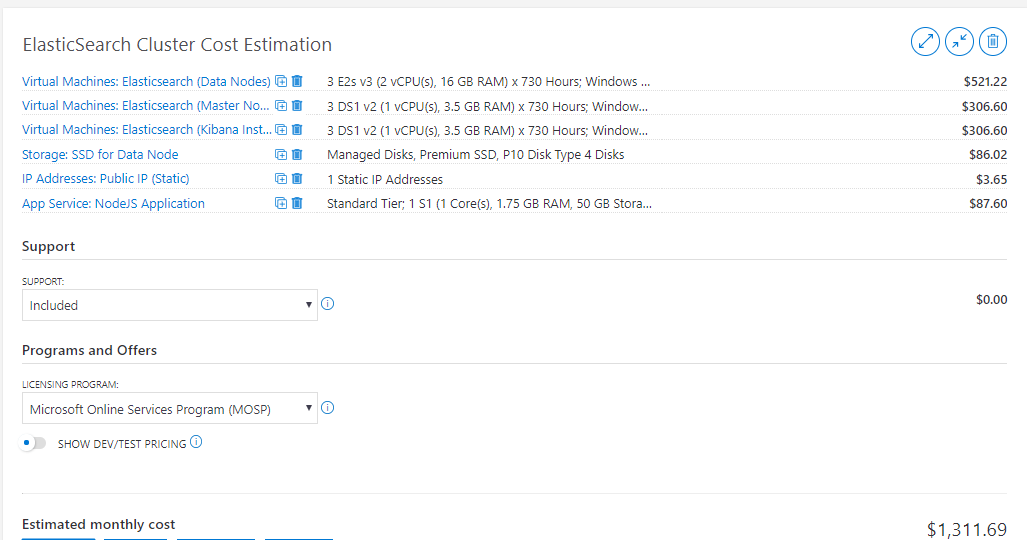Image resolution: width=1027 pixels, height=540 pixels.
Task: Open Storage: SSD for Data Node link
Action: coord(100,155)
